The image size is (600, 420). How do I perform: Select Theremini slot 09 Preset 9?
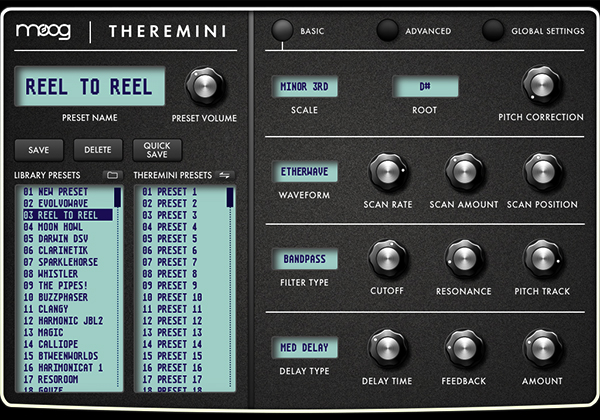pyautogui.click(x=183, y=286)
